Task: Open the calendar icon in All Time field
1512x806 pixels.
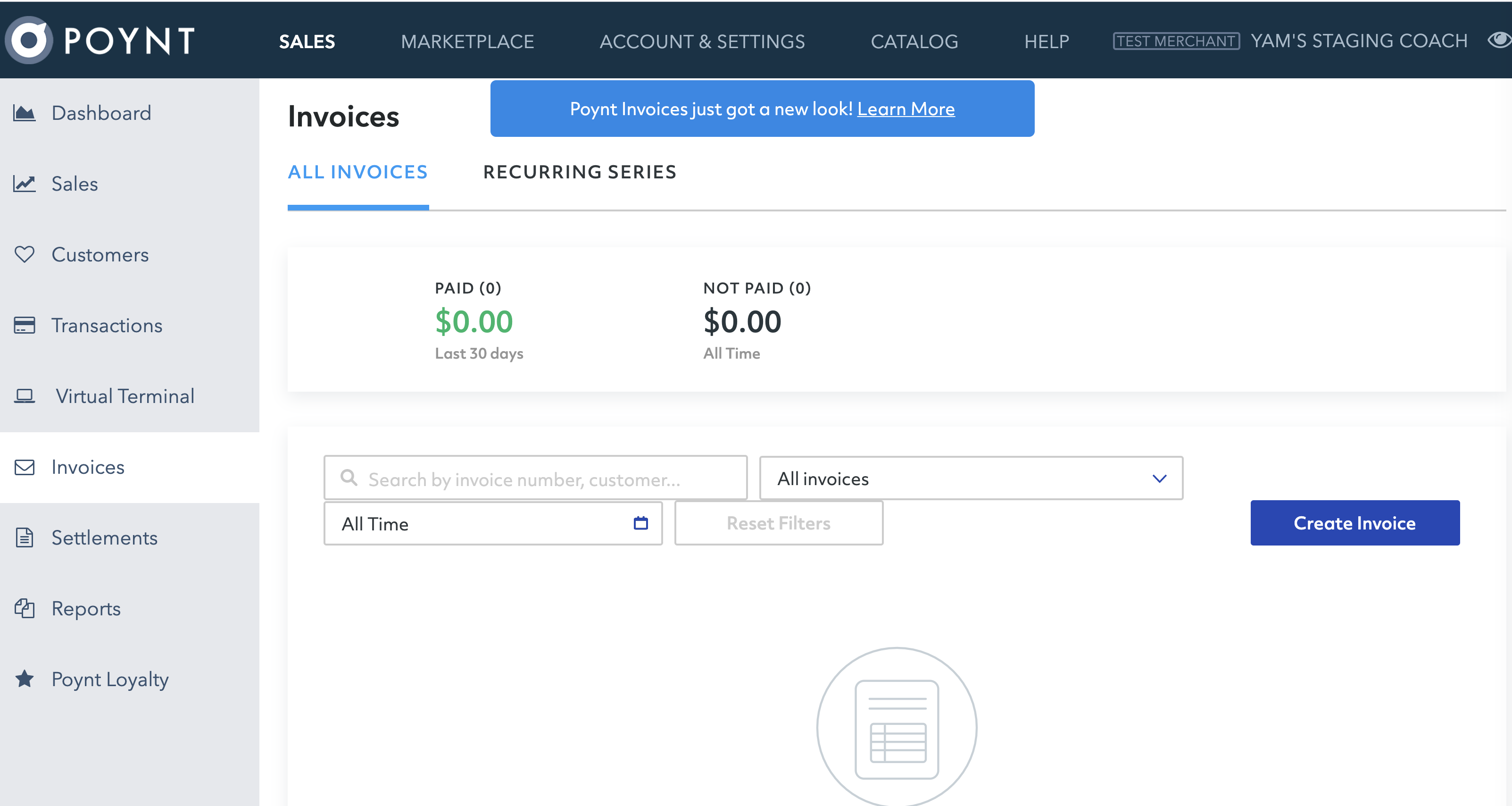Action: coord(641,523)
